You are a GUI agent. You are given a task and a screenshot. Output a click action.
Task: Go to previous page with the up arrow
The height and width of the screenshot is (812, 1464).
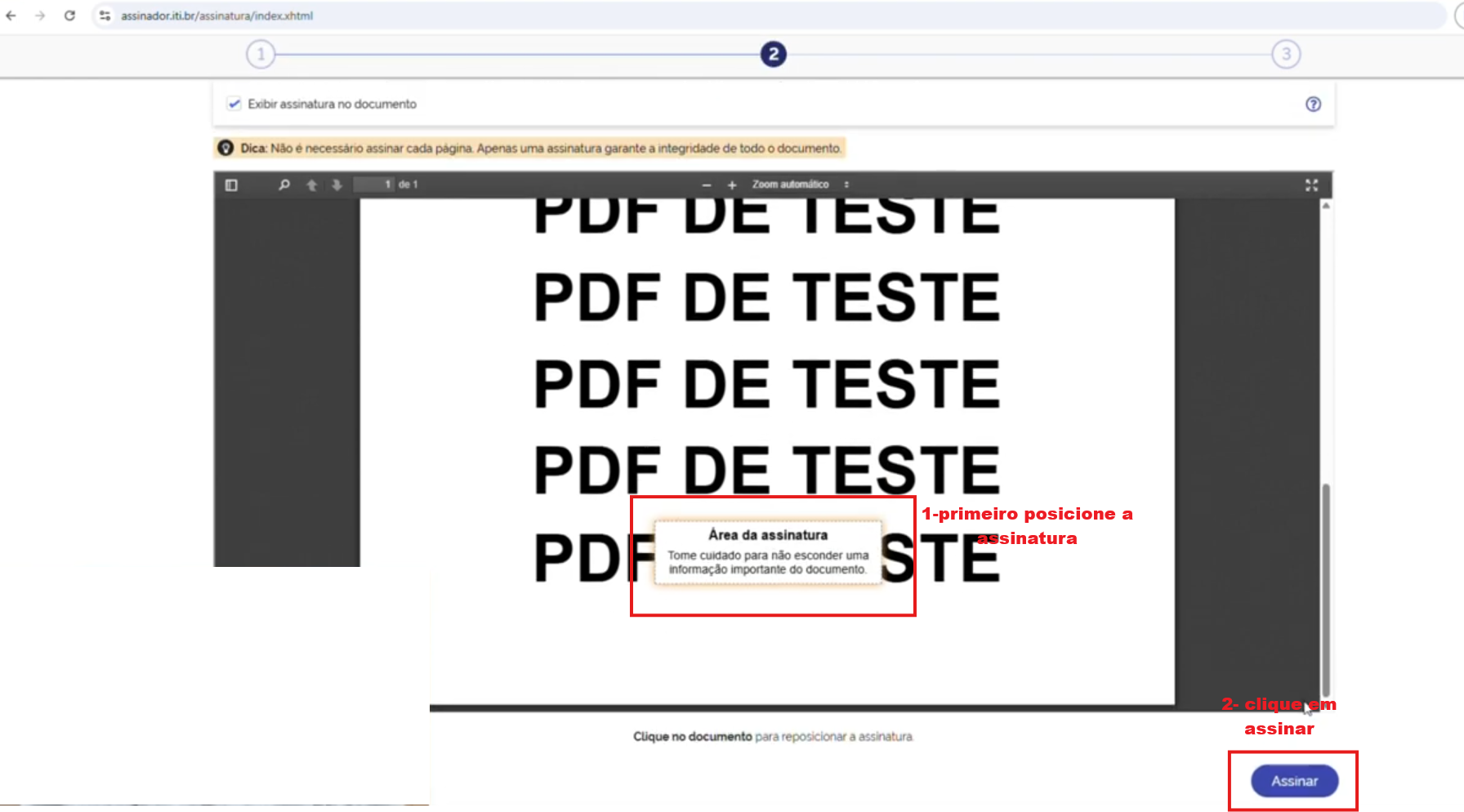(311, 185)
